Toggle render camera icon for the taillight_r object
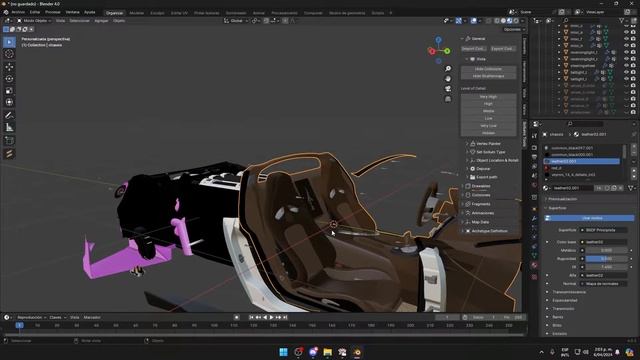This screenshot has width=640, height=360. [633, 79]
